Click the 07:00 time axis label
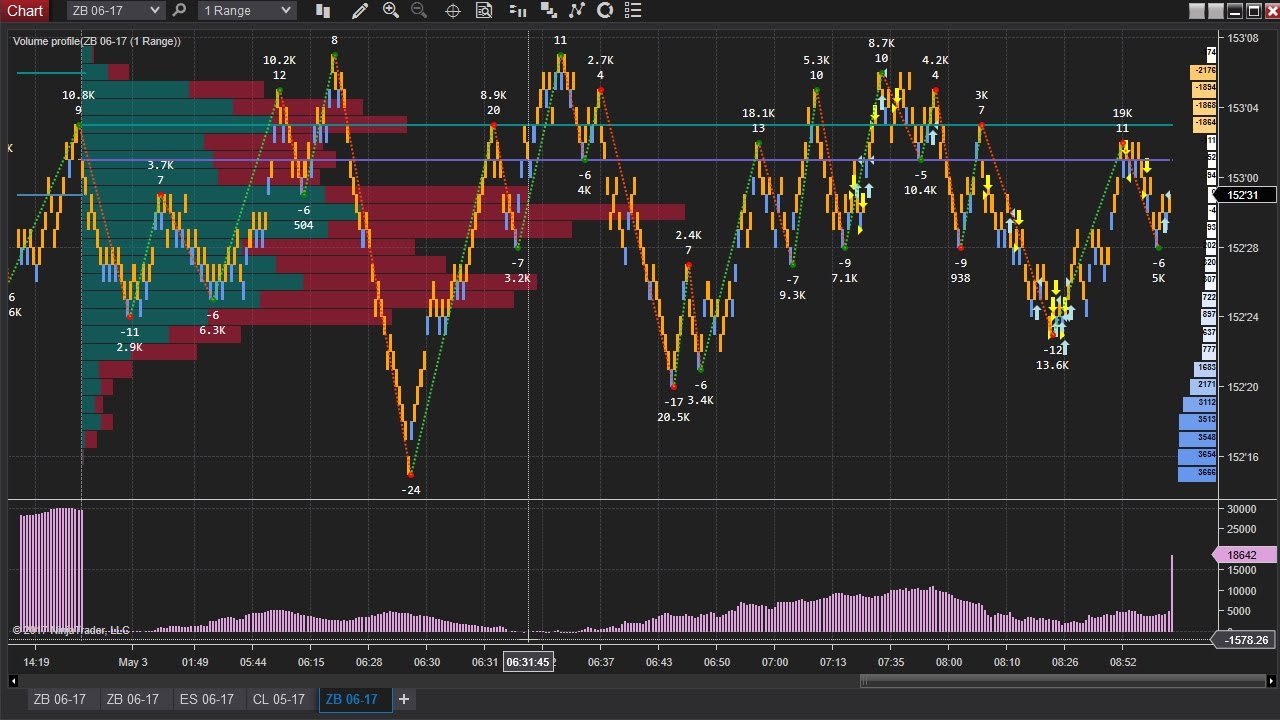 coord(775,662)
